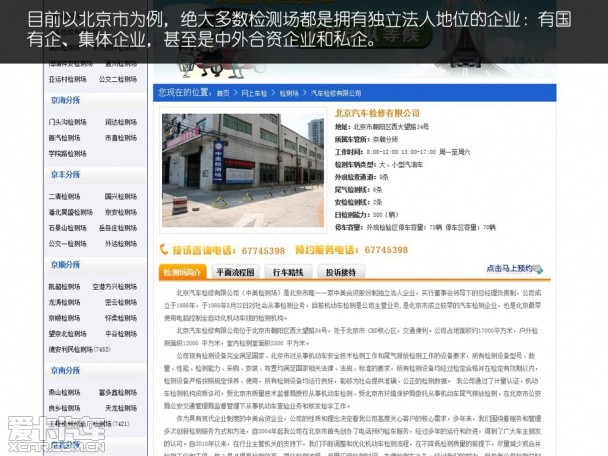Select 德安利民检测场(7453) in the sidebar
The height and width of the screenshot is (456, 608).
point(79,349)
